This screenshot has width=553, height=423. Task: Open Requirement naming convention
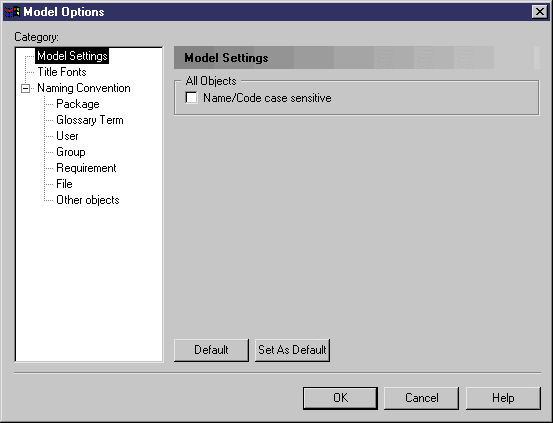[x=86, y=168]
